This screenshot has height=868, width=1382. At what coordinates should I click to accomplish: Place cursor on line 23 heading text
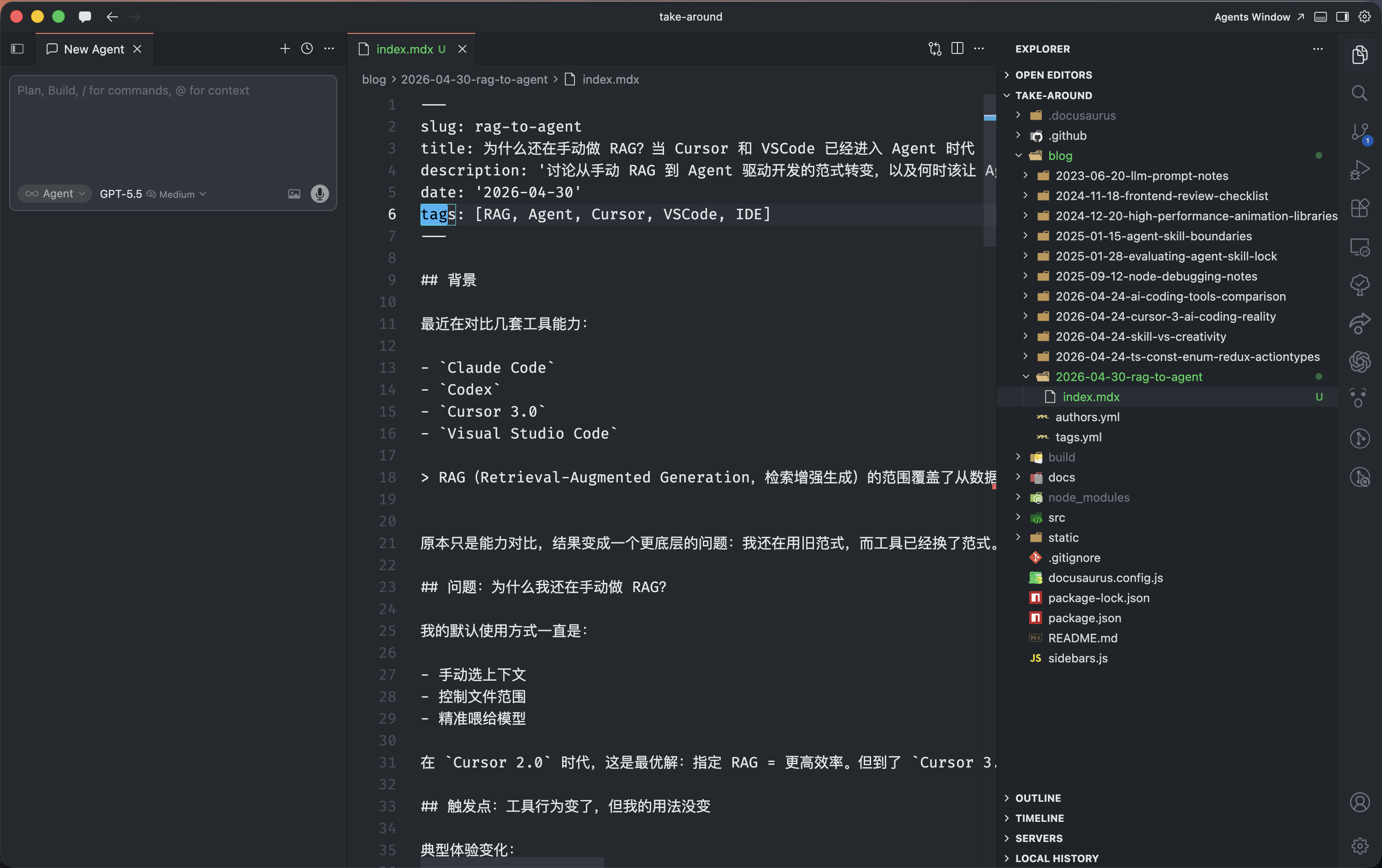pyautogui.click(x=543, y=587)
